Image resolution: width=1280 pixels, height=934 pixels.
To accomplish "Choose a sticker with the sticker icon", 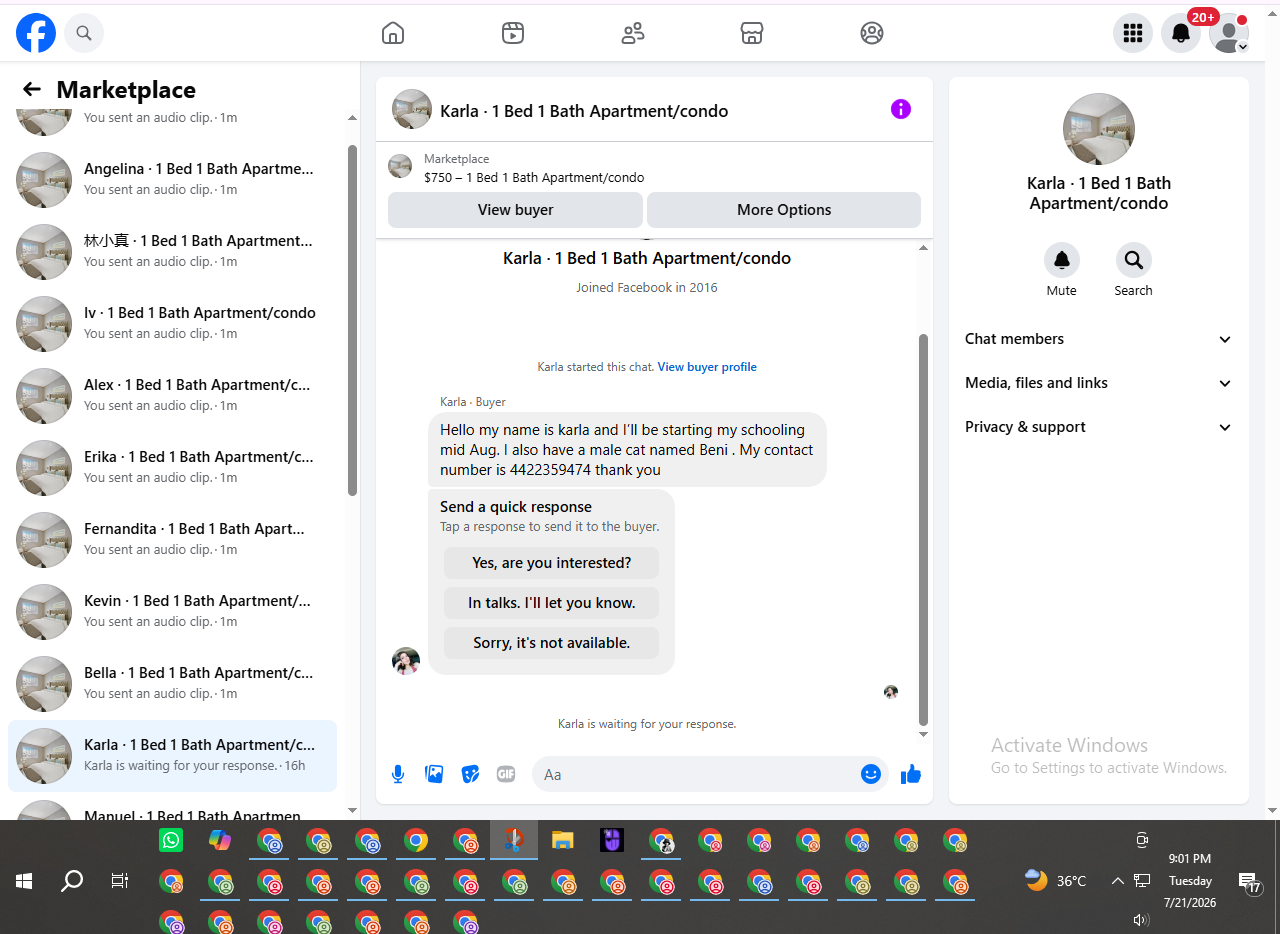I will coord(470,774).
